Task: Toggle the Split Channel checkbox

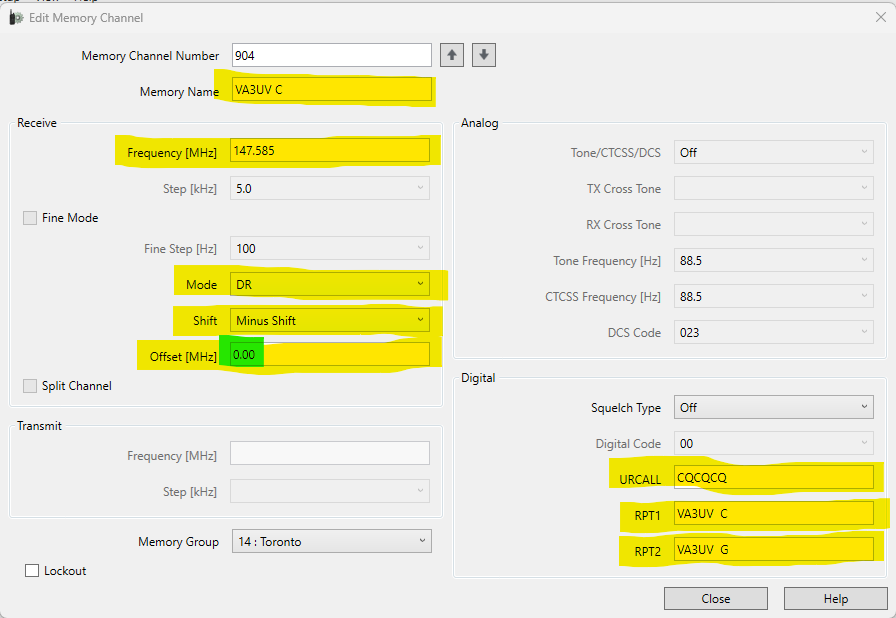Action: [30, 386]
